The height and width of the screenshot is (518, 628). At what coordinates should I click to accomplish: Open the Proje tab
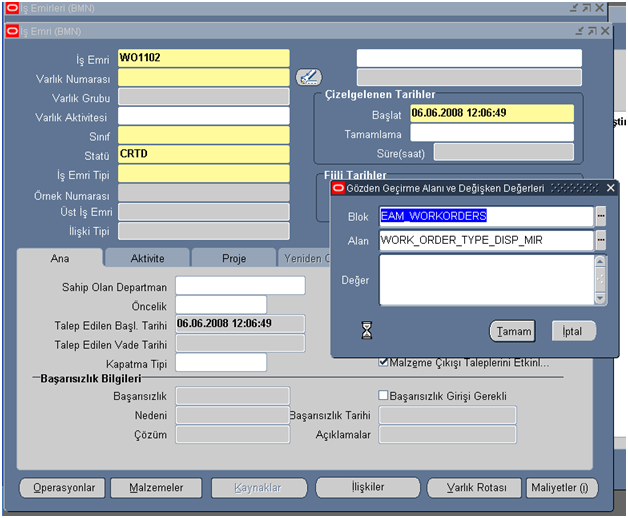click(234, 258)
